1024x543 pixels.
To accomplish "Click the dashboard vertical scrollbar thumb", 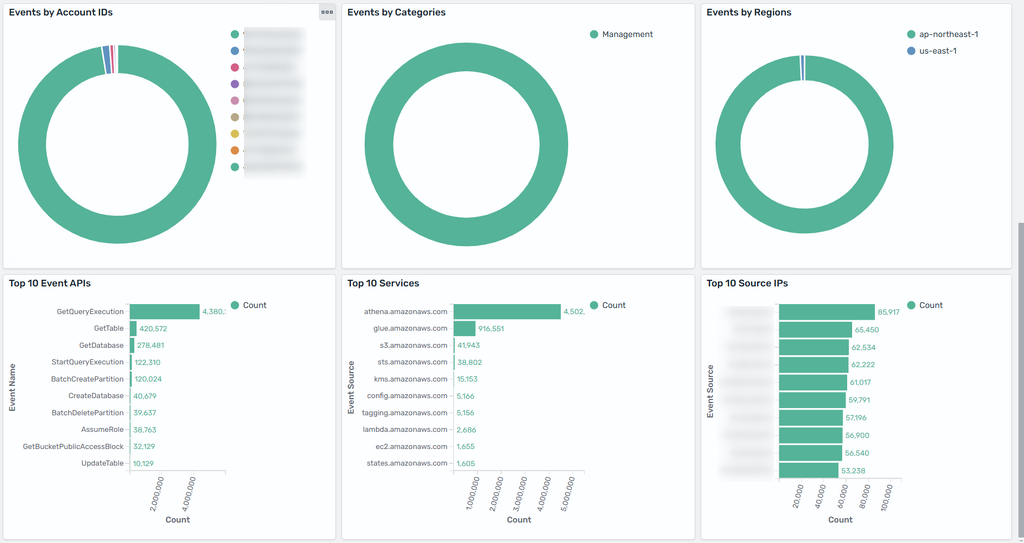I will pos(1021,382).
